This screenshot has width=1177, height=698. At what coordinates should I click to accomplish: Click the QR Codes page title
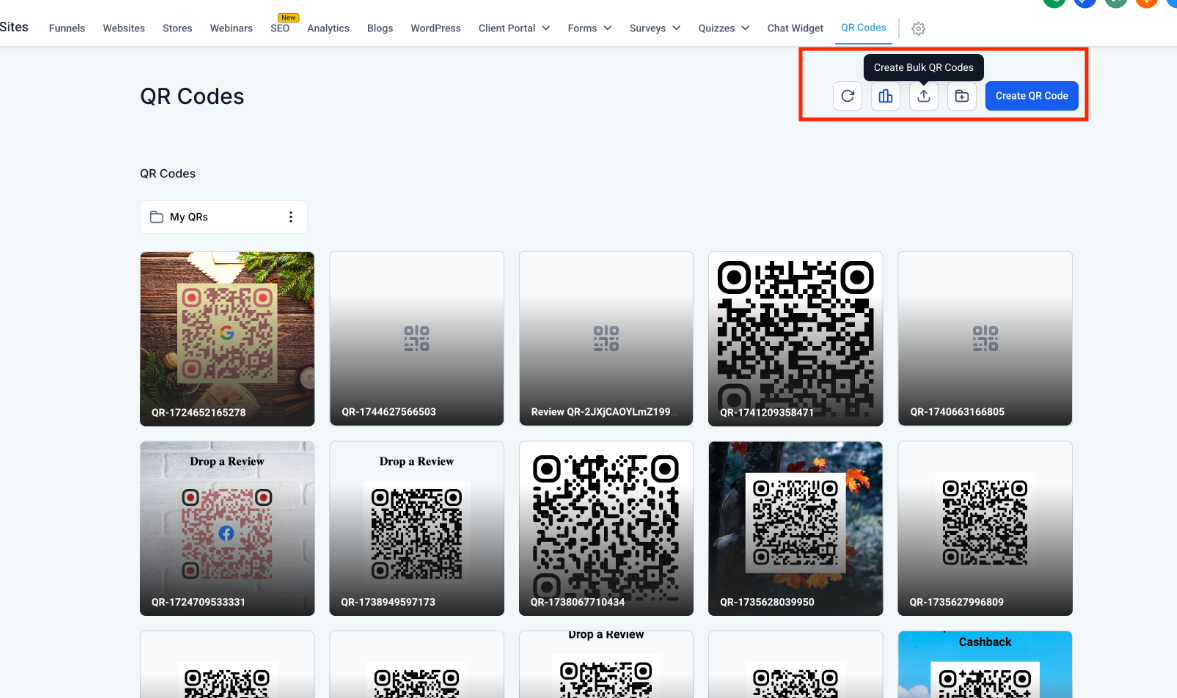(192, 97)
